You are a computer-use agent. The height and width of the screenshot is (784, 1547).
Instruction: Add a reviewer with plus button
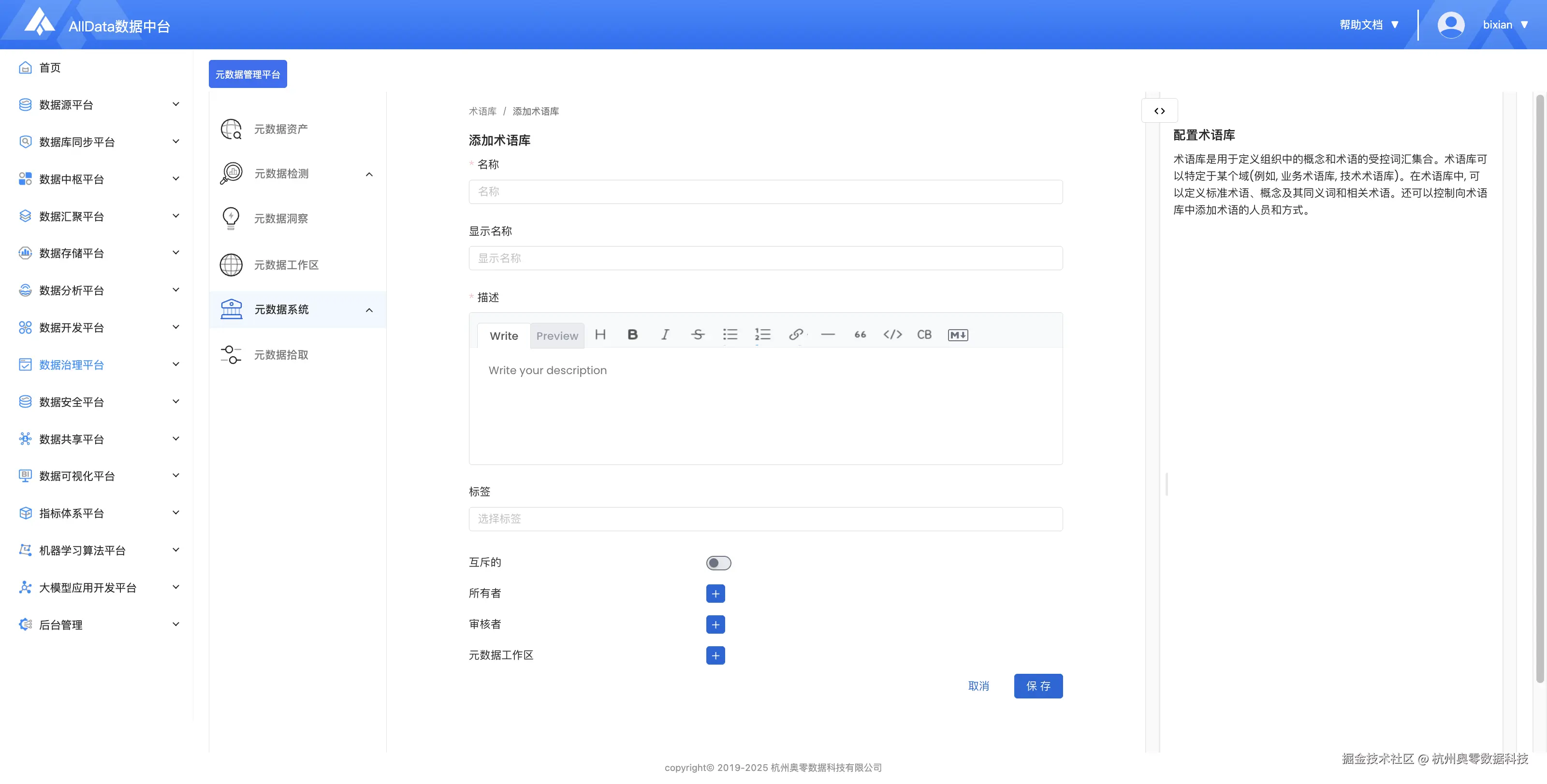click(715, 624)
